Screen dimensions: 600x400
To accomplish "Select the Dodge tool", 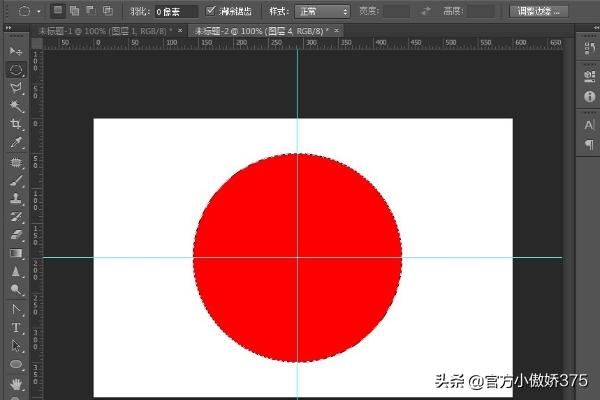I will (x=16, y=289).
